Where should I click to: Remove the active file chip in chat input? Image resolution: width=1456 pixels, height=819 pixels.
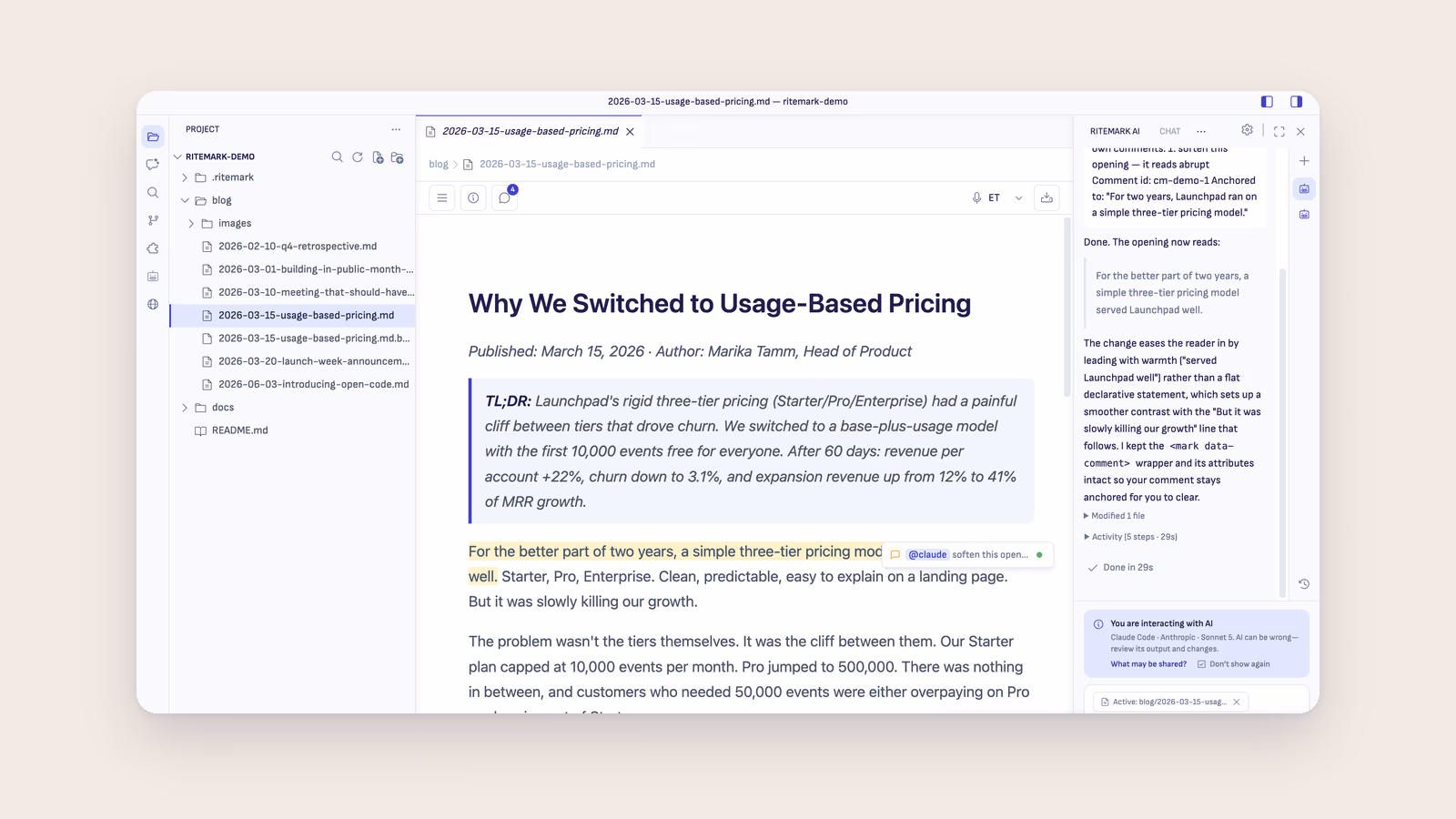1237,702
